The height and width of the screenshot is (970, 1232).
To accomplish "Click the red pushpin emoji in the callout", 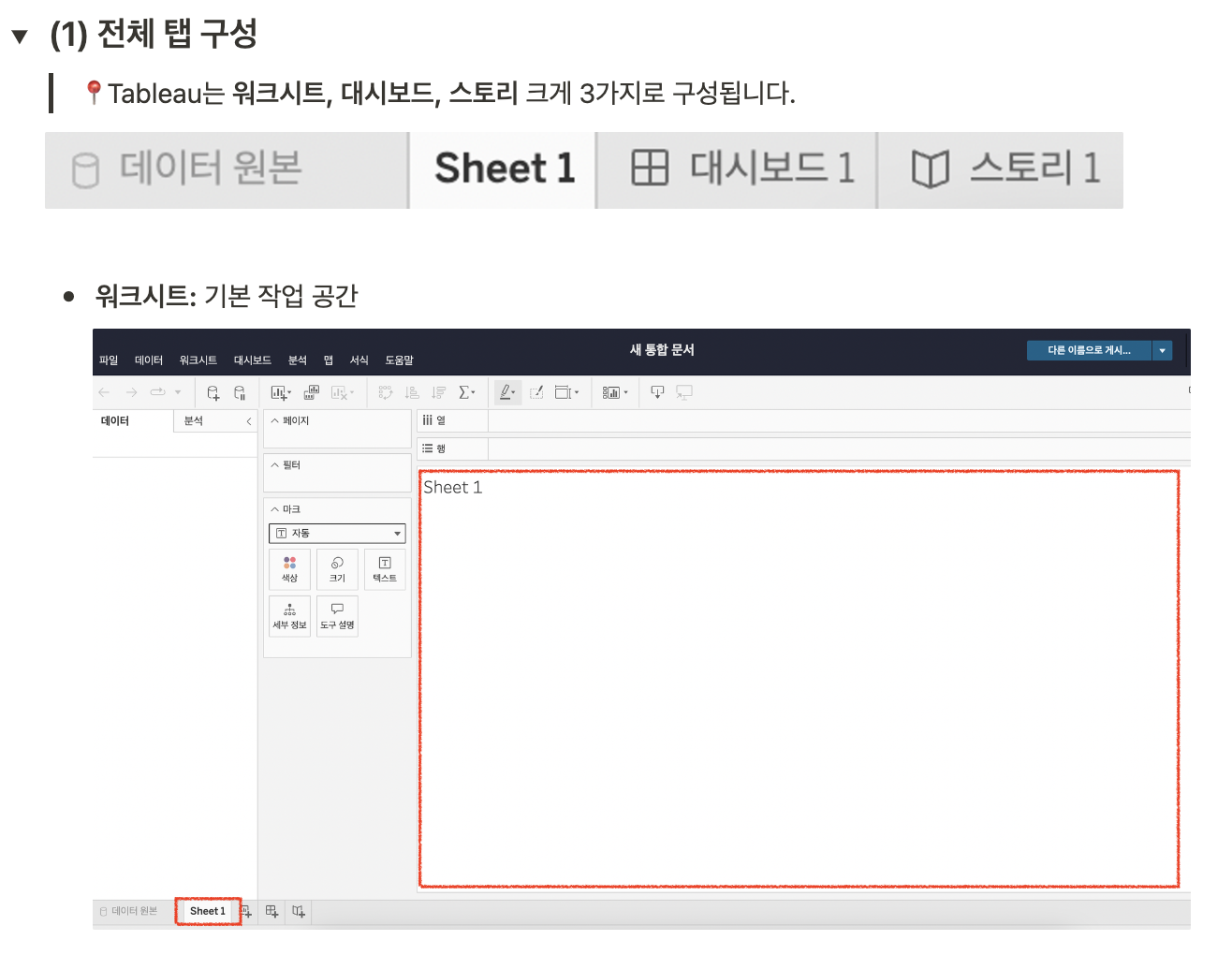I will (x=94, y=93).
